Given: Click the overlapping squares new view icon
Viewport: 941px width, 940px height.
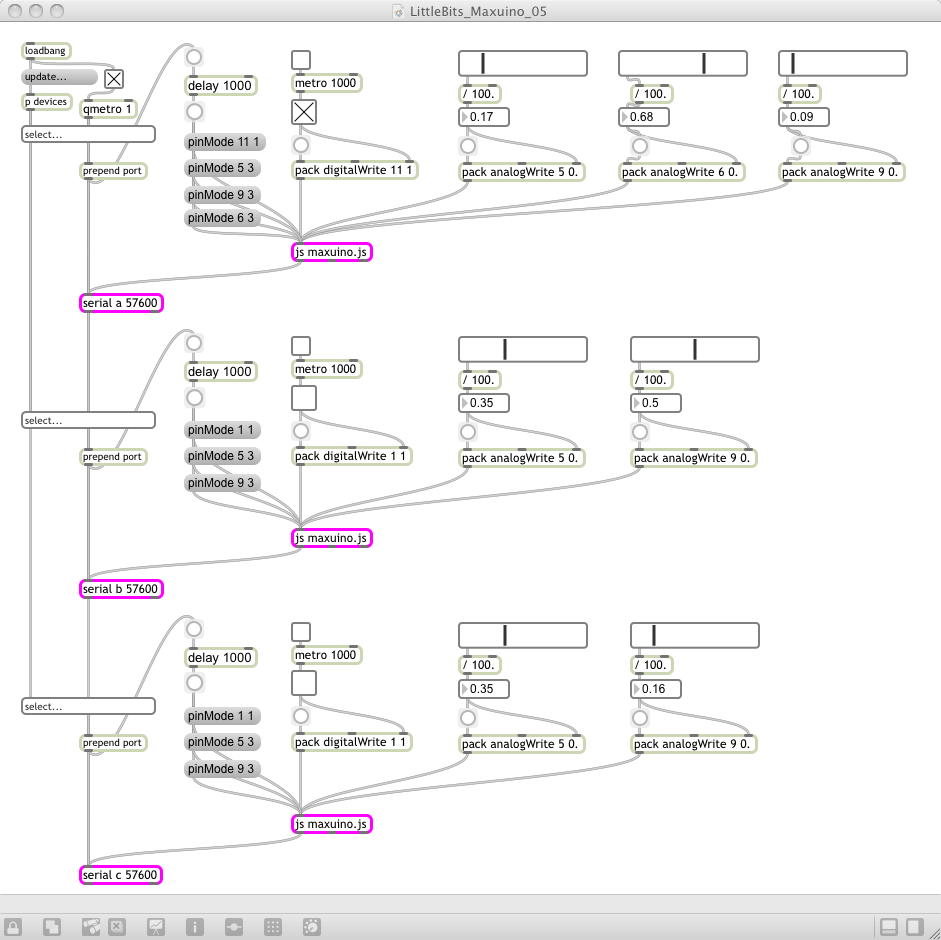Looking at the screenshot, I should 52,926.
